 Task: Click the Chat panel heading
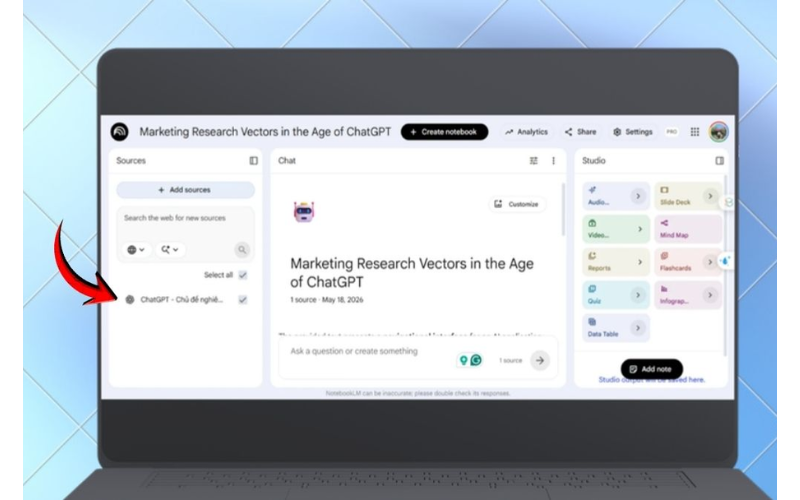287,161
